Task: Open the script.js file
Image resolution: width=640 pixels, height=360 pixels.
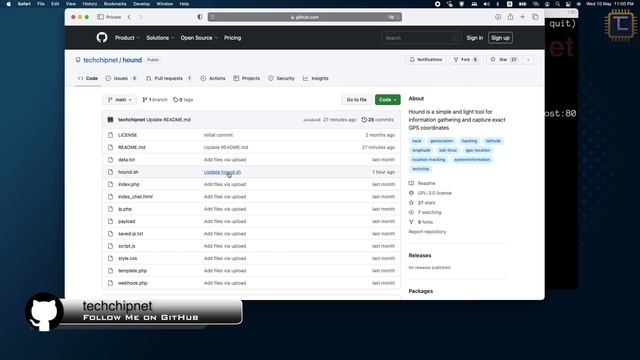Action: click(x=127, y=246)
